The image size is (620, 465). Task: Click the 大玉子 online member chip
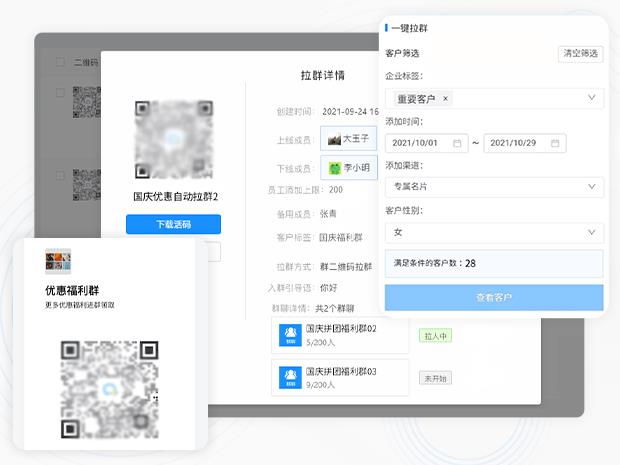pos(348,139)
